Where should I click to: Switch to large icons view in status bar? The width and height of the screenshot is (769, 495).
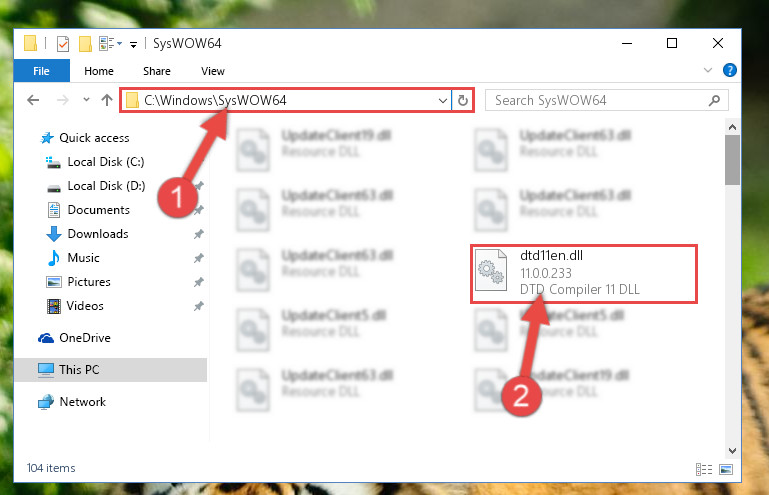pyautogui.click(x=726, y=469)
